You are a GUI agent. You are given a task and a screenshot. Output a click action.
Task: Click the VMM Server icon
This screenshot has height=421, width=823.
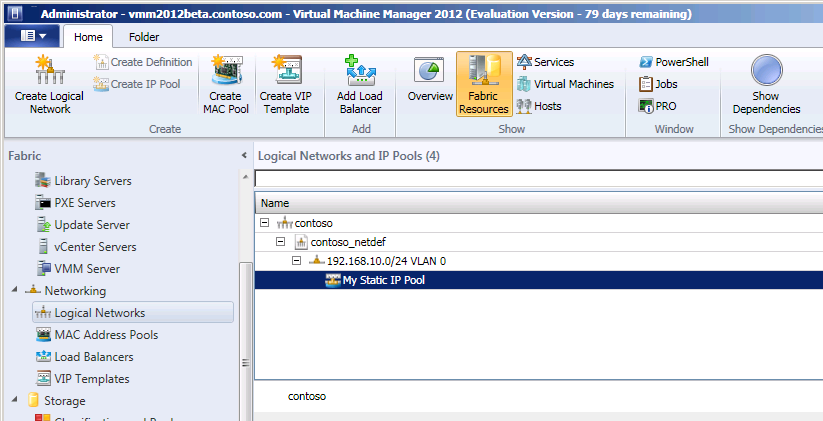[x=43, y=269]
